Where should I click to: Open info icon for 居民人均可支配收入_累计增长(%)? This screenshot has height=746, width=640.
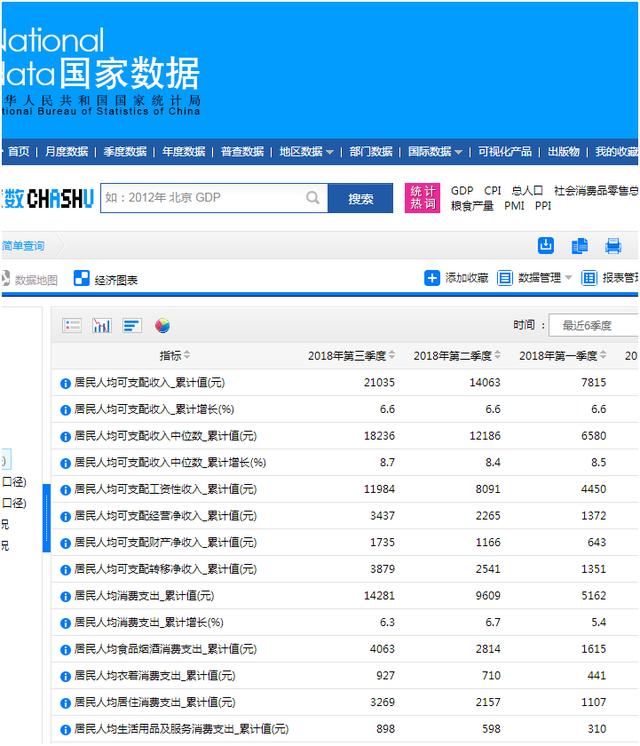tap(65, 410)
